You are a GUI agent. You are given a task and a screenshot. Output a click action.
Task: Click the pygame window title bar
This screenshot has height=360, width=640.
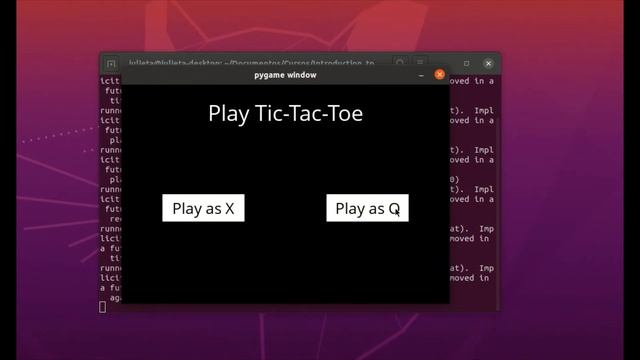click(x=285, y=75)
